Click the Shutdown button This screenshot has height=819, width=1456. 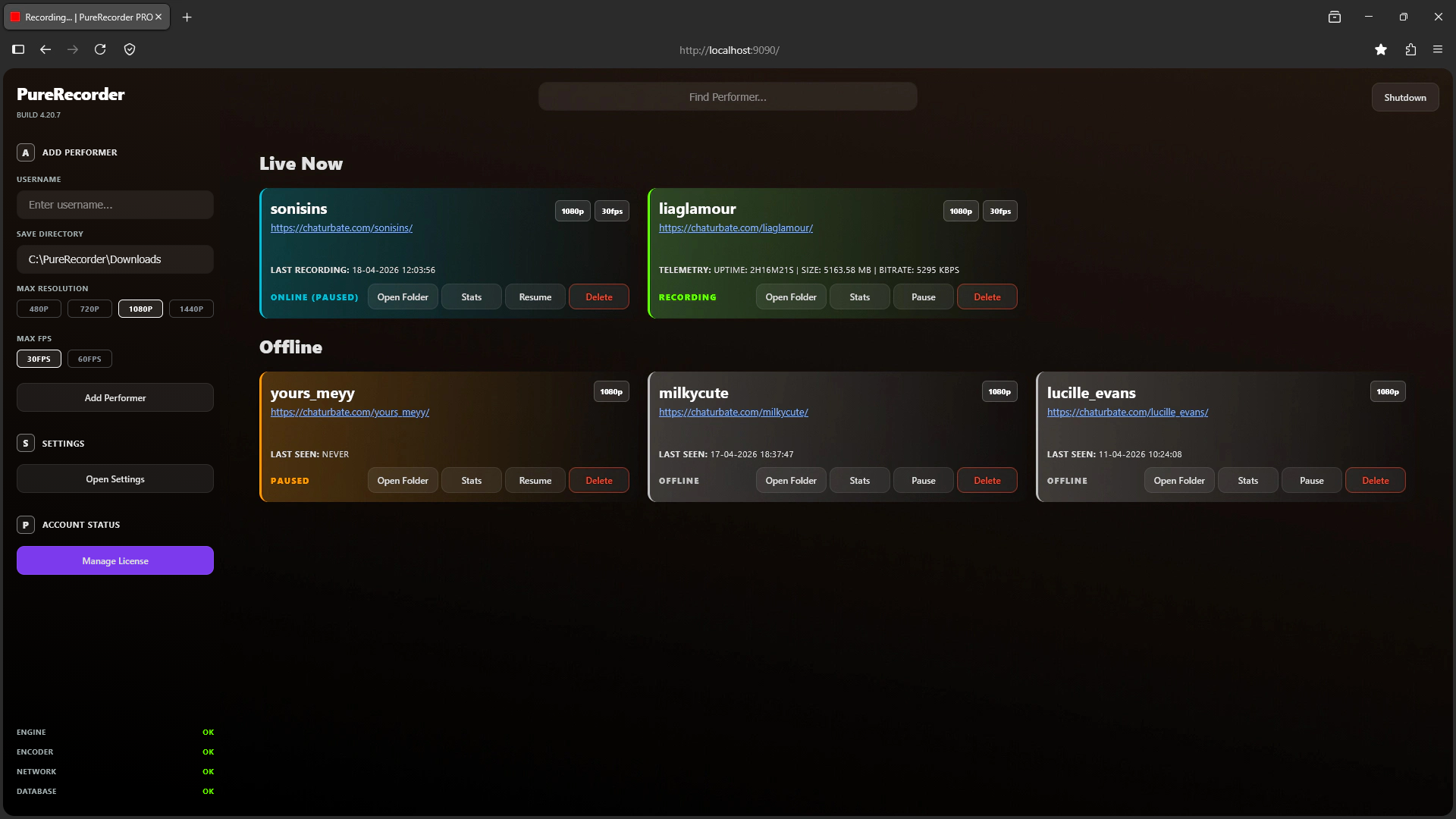click(1404, 96)
